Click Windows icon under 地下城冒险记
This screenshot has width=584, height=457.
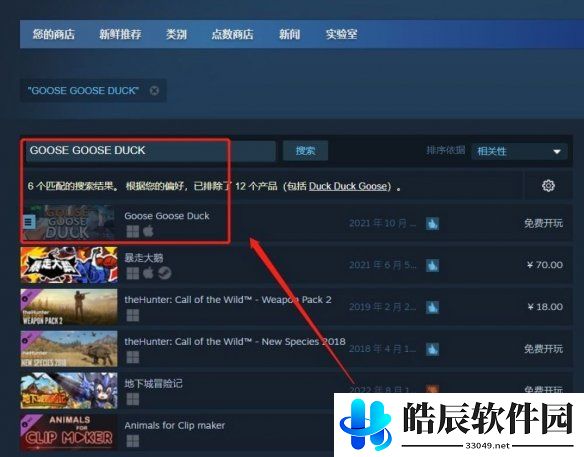click(x=133, y=399)
